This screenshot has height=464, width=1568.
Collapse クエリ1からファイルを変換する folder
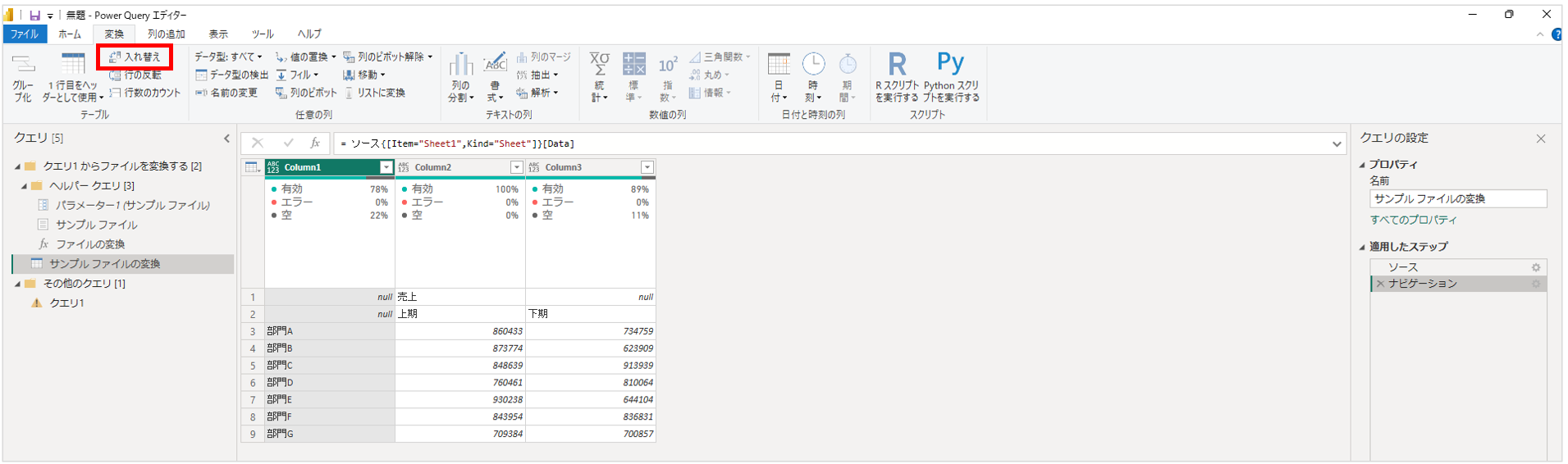pos(17,166)
